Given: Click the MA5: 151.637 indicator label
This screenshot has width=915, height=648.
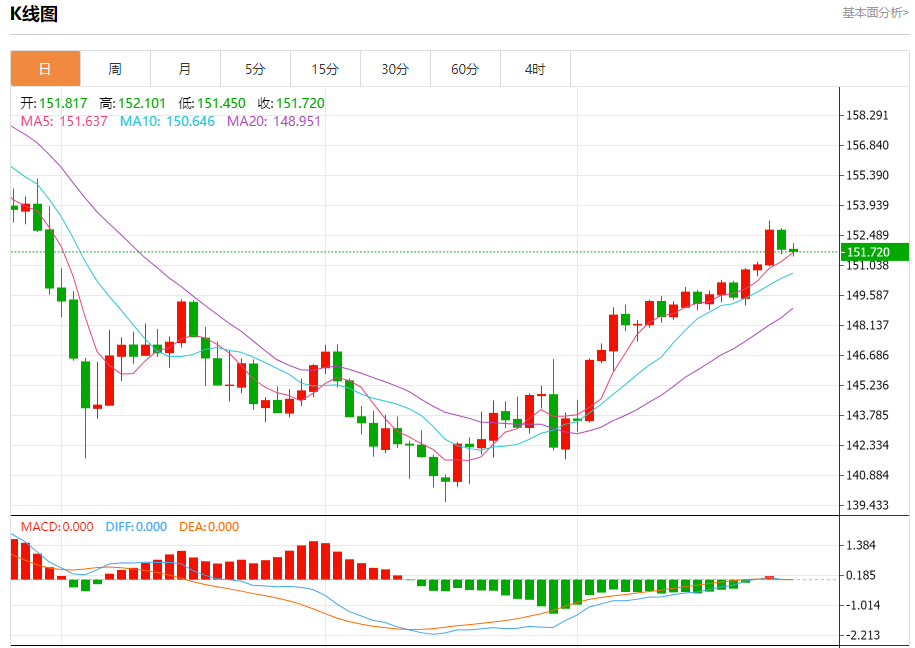Looking at the screenshot, I should pyautogui.click(x=64, y=121).
